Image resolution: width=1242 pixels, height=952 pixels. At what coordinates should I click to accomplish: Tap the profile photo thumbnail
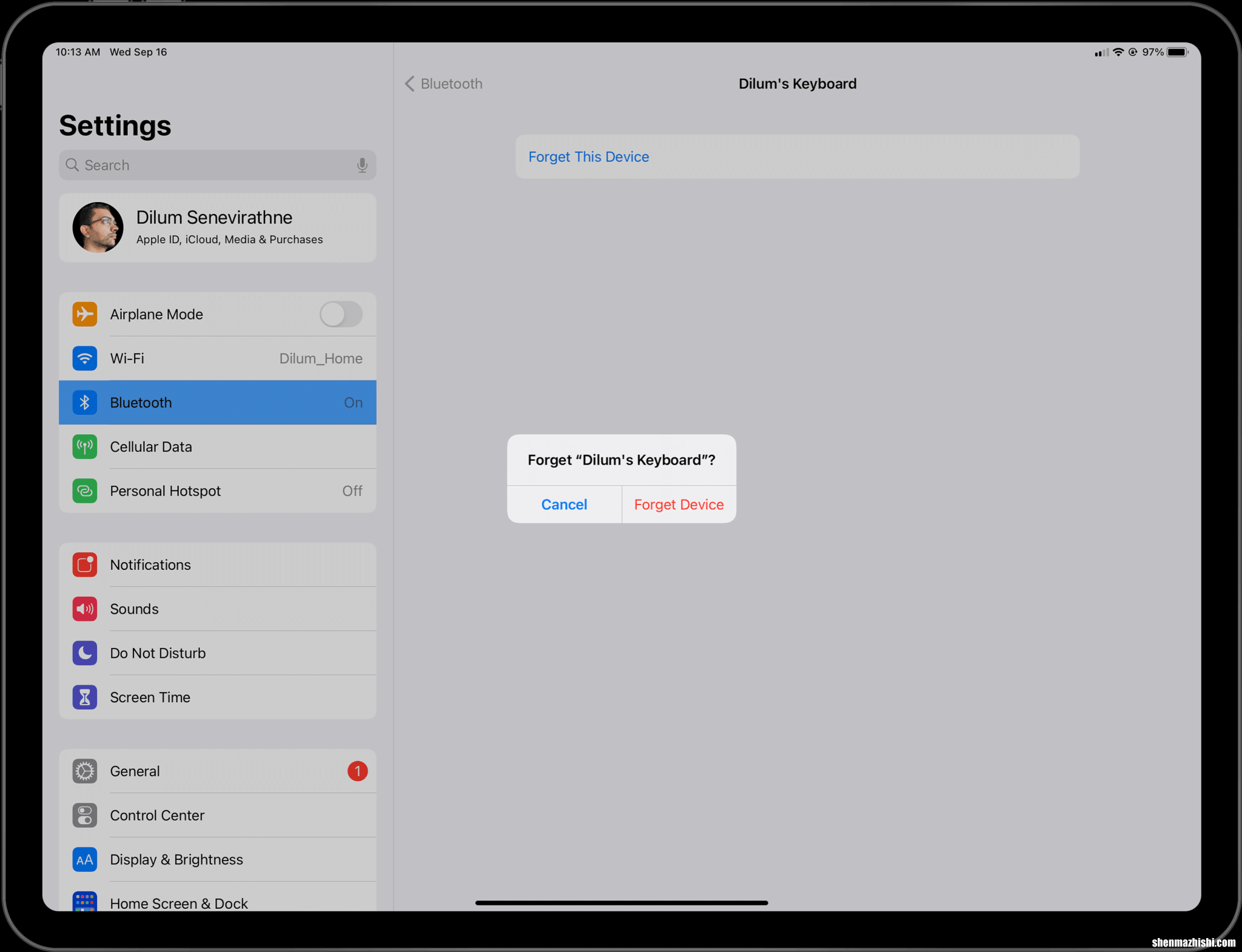point(98,227)
